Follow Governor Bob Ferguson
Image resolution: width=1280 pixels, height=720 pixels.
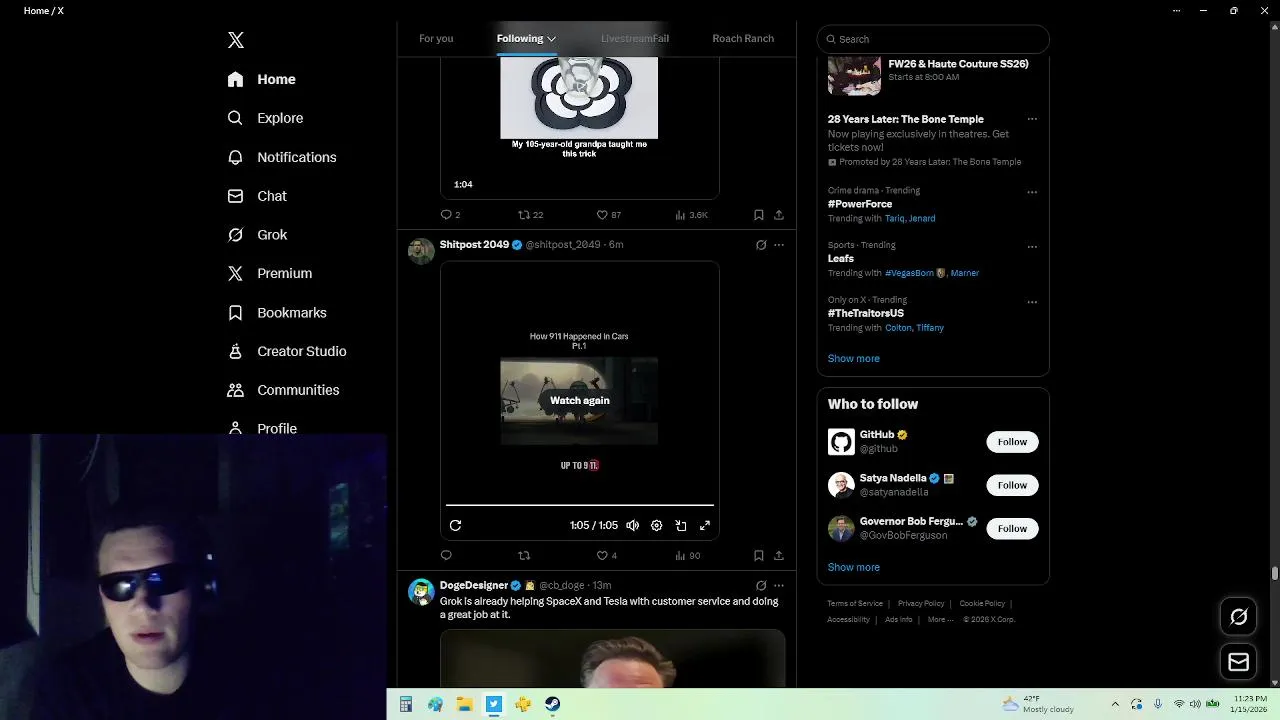[1012, 528]
